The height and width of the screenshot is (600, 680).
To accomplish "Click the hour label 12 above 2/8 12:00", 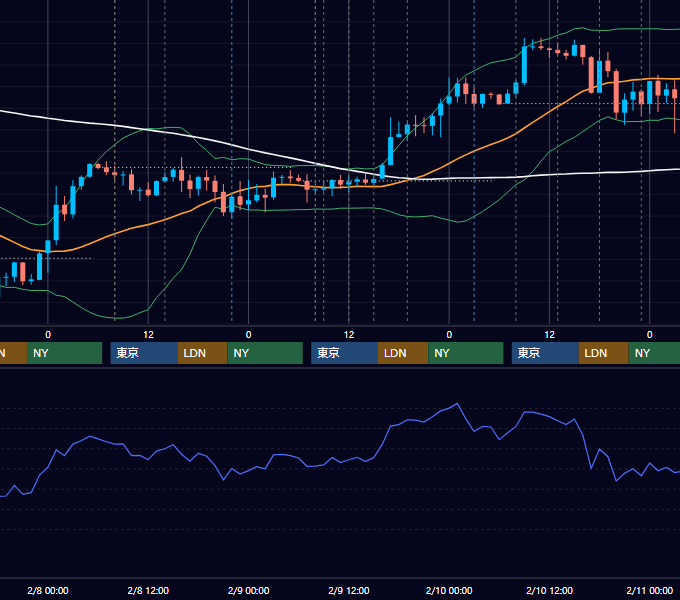I will [x=148, y=335].
